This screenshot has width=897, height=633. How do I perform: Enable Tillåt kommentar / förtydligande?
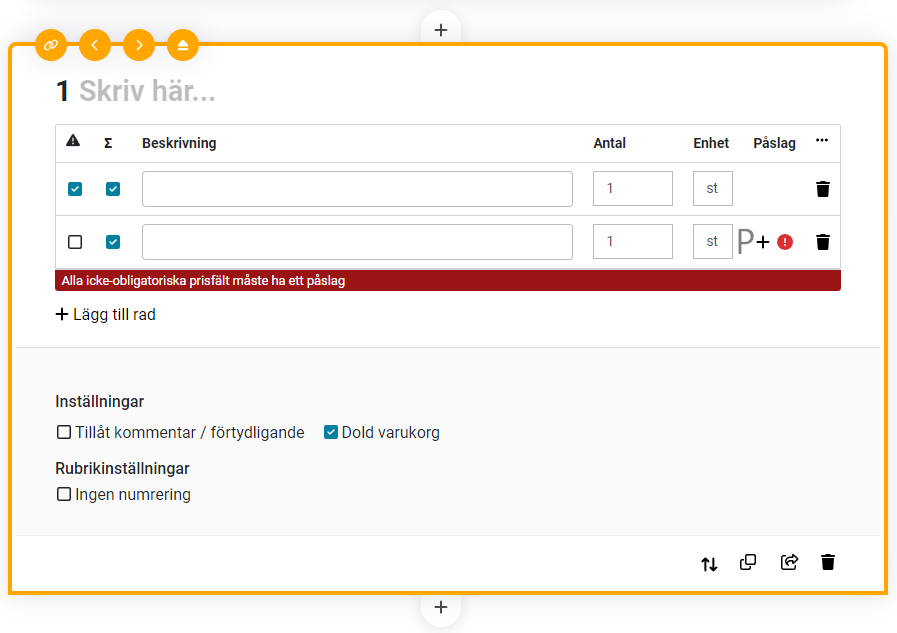point(64,432)
